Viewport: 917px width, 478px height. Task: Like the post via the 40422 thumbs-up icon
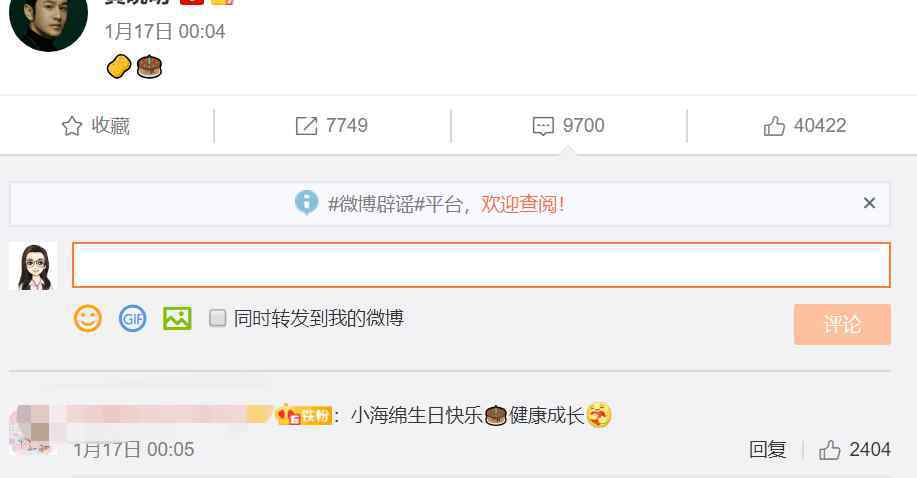[x=774, y=126]
